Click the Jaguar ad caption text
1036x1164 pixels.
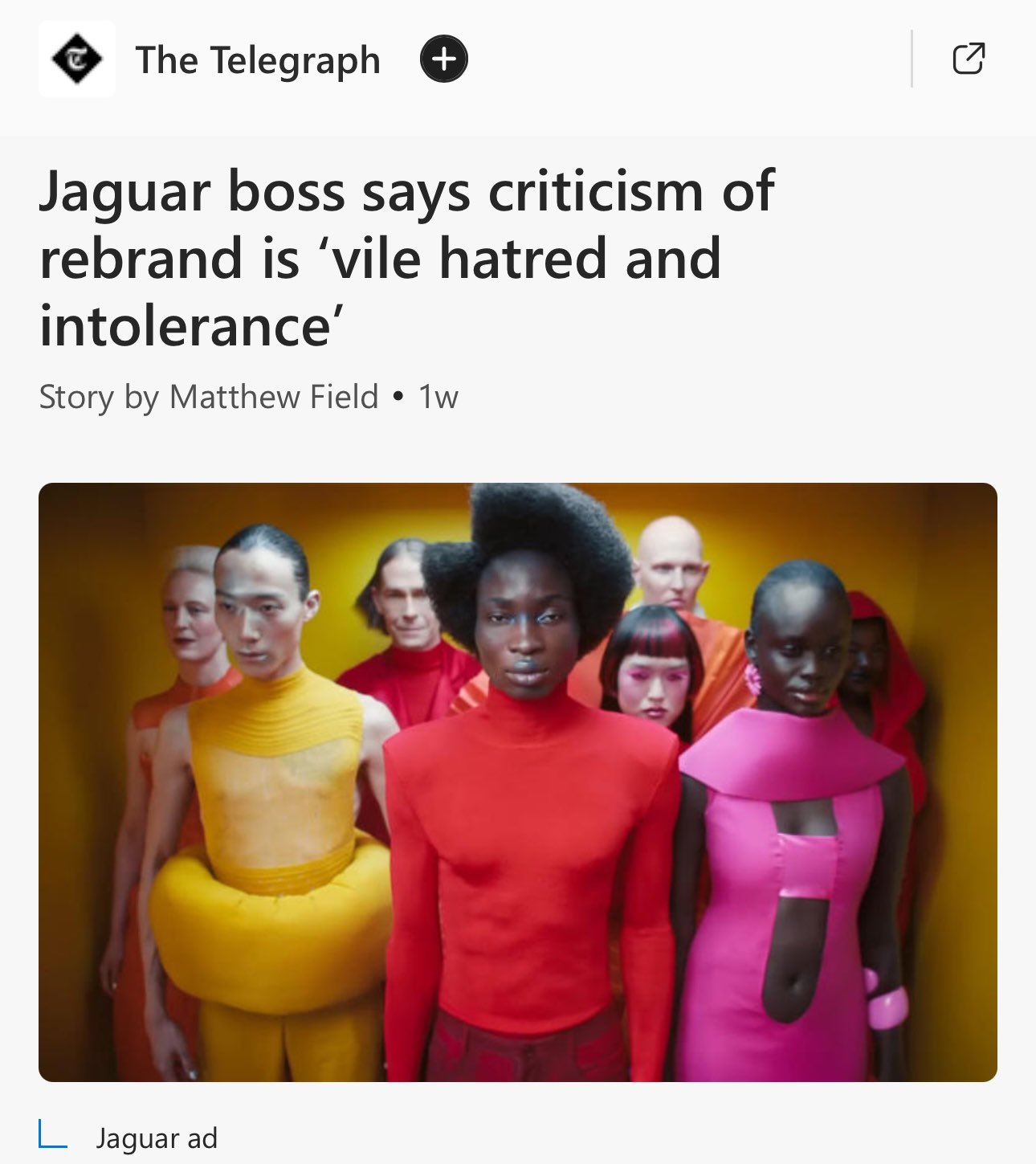click(x=157, y=1138)
